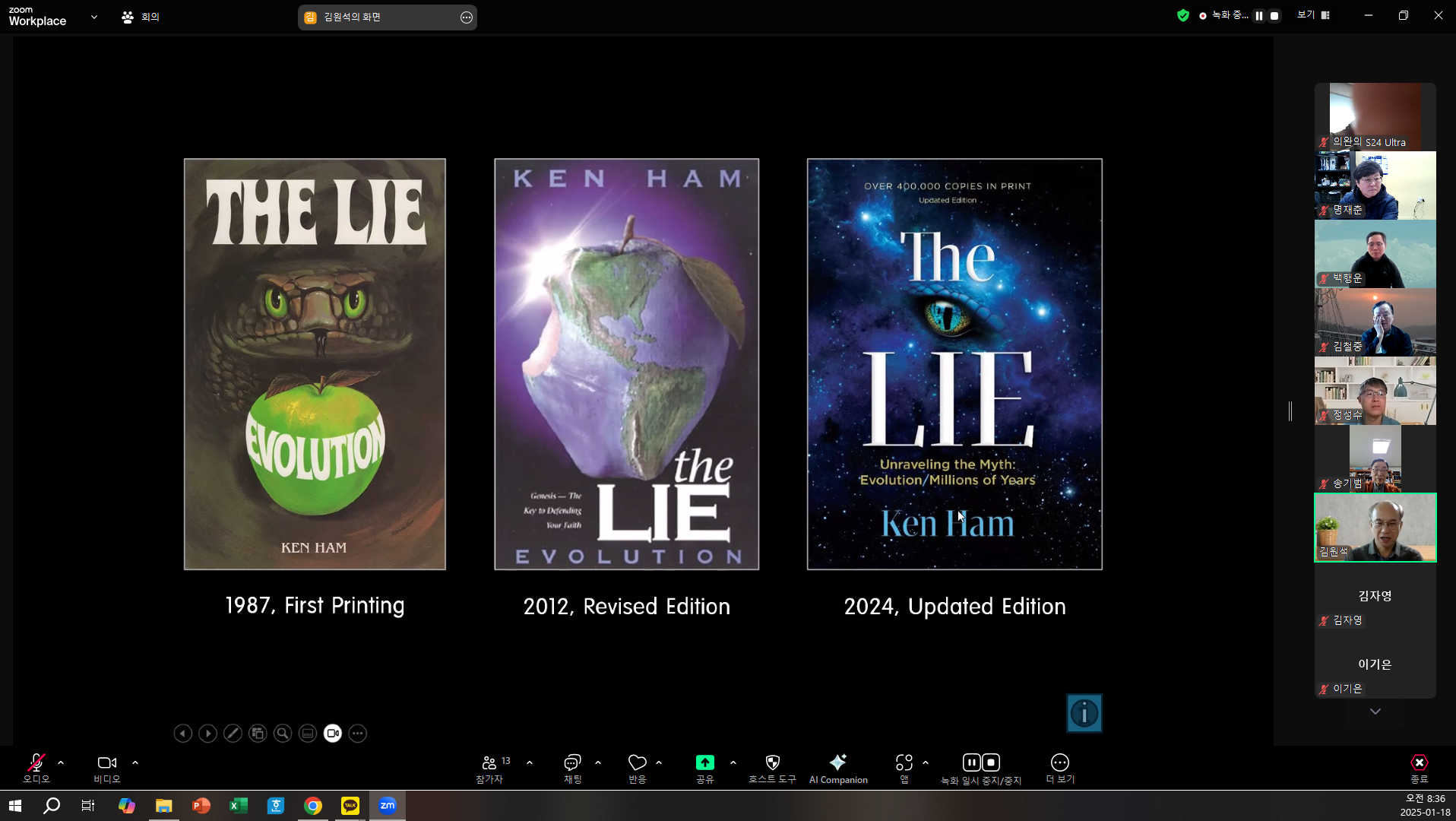Pause recording in the bottom toolbar
Viewport: 1456px width, 821px height.
[971, 762]
